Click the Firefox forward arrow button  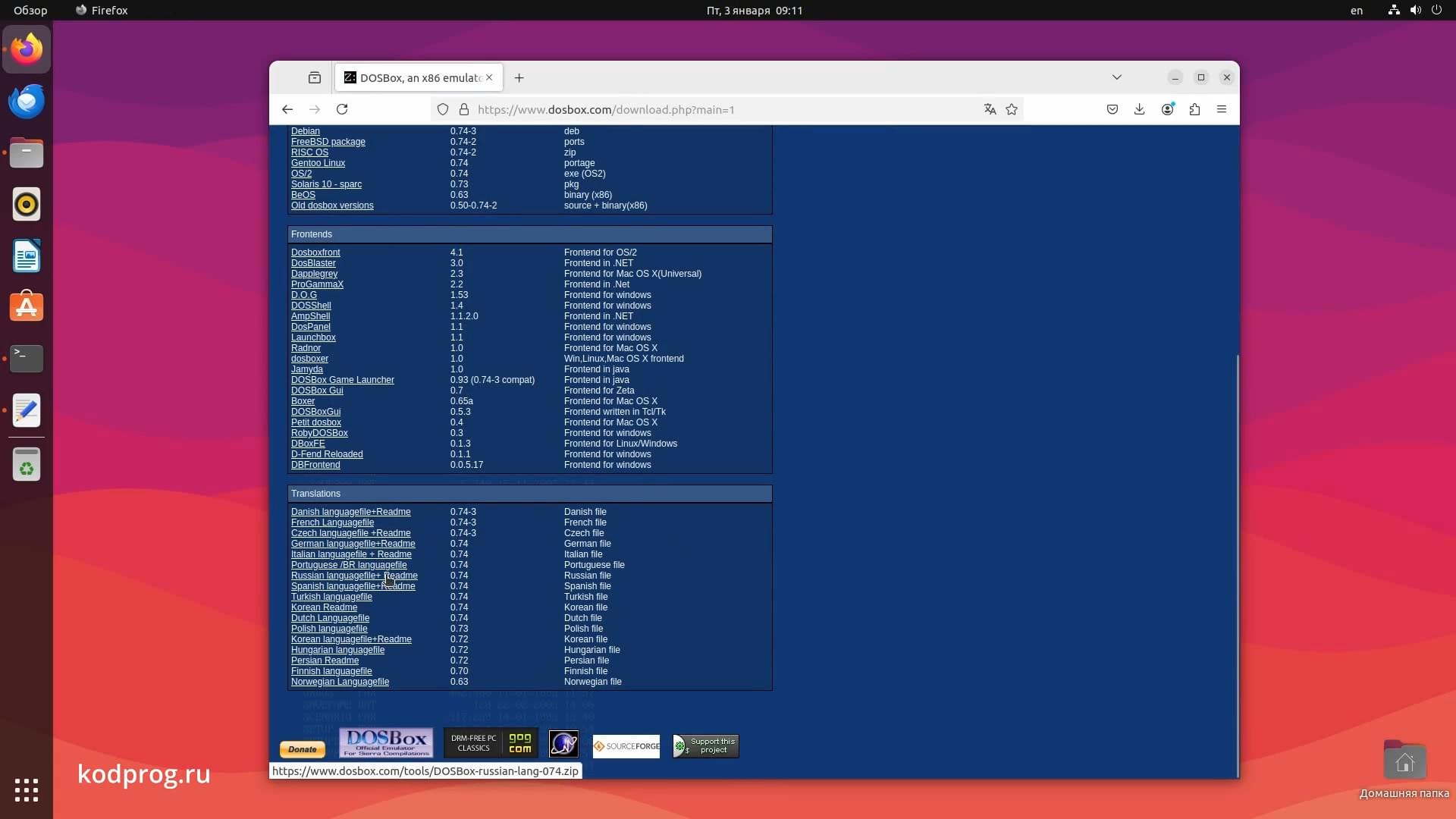[315, 109]
